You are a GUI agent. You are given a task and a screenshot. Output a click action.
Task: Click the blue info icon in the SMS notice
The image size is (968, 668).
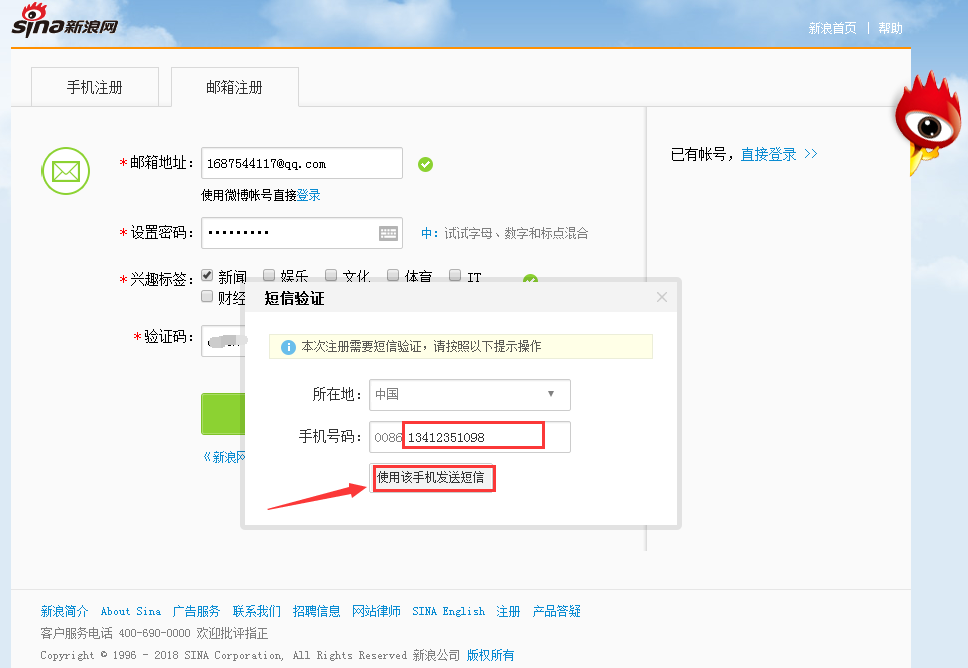point(288,347)
